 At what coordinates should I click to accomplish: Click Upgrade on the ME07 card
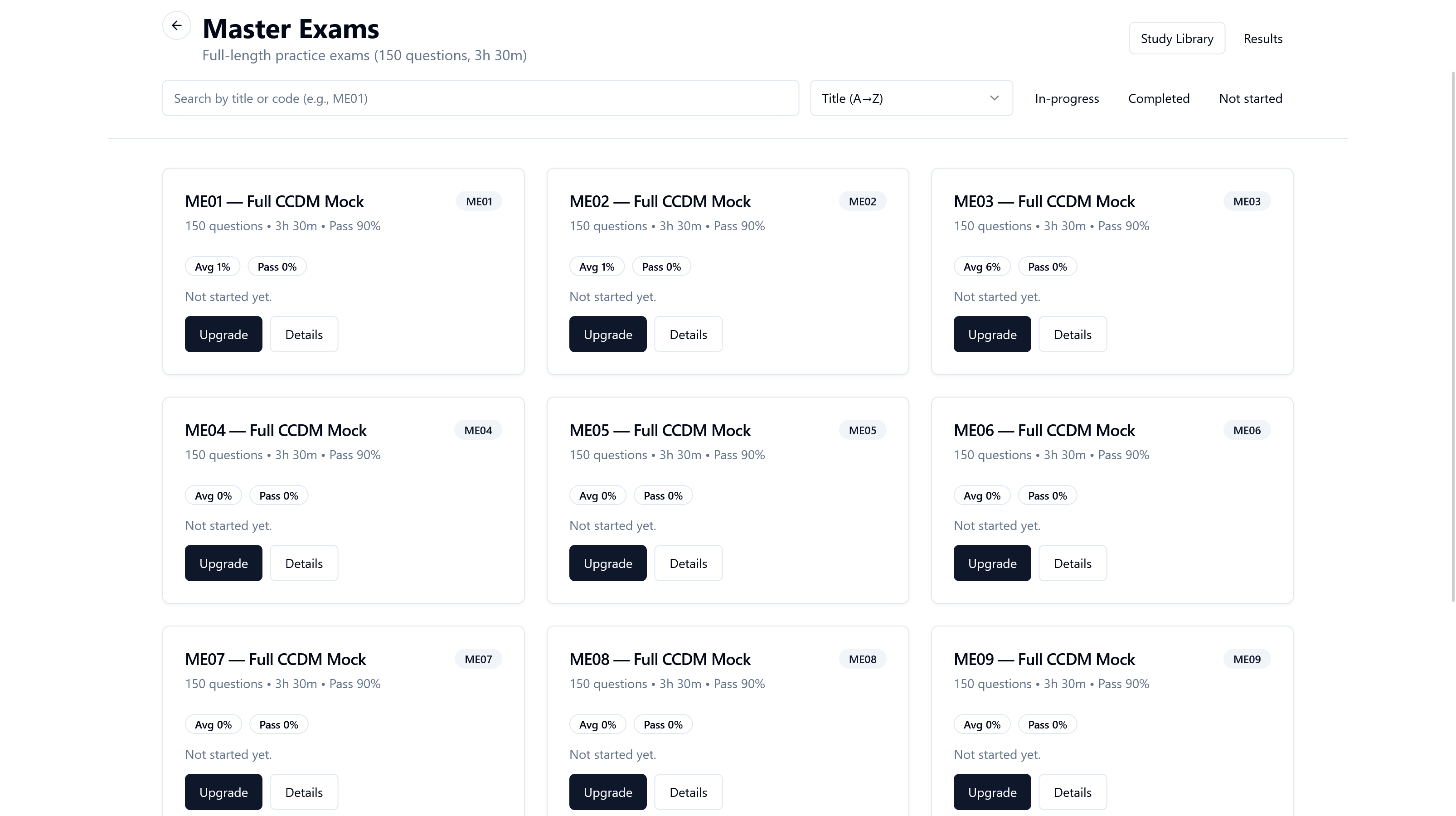coord(223,792)
